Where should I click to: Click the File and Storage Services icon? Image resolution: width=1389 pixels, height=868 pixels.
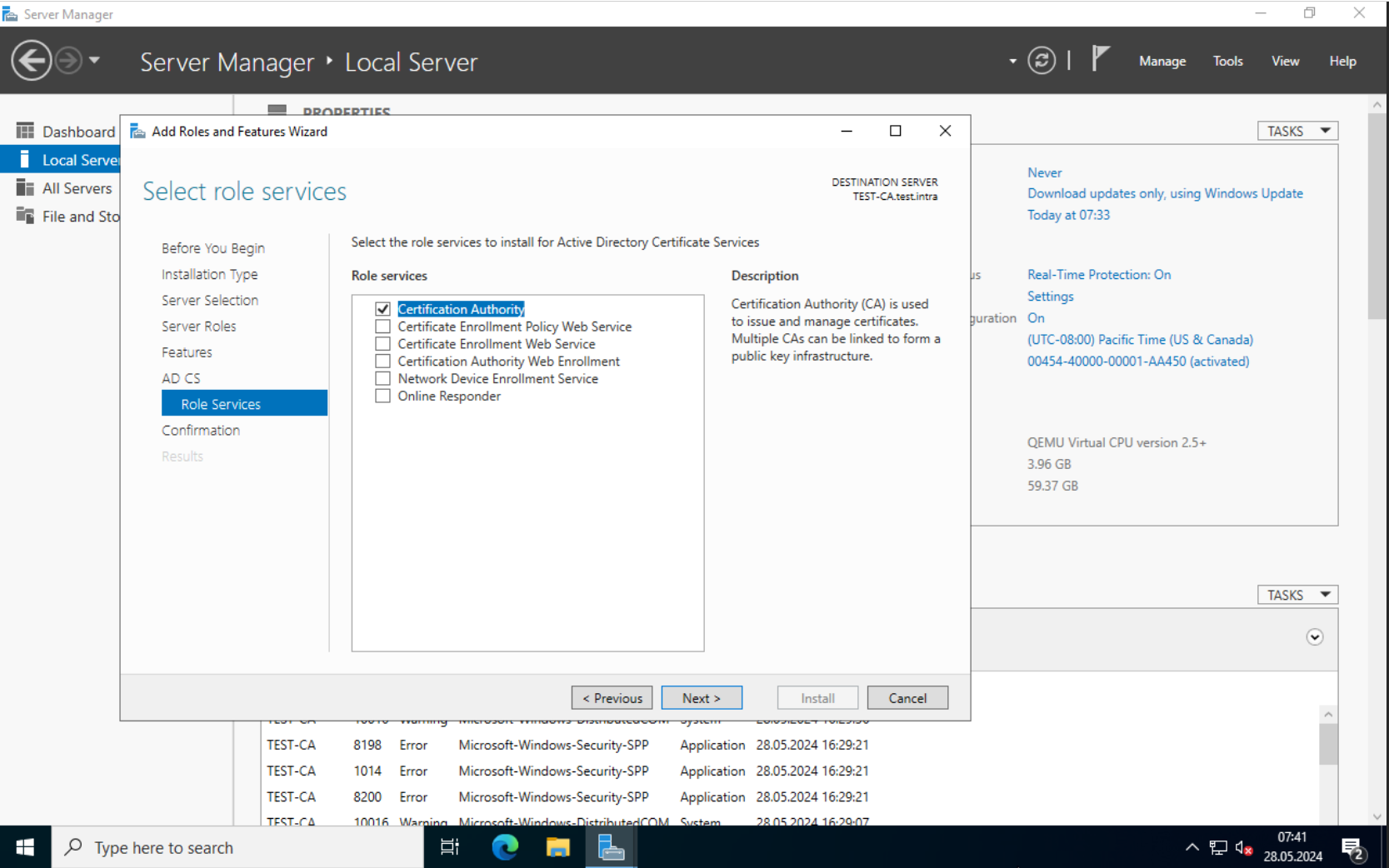[25, 216]
